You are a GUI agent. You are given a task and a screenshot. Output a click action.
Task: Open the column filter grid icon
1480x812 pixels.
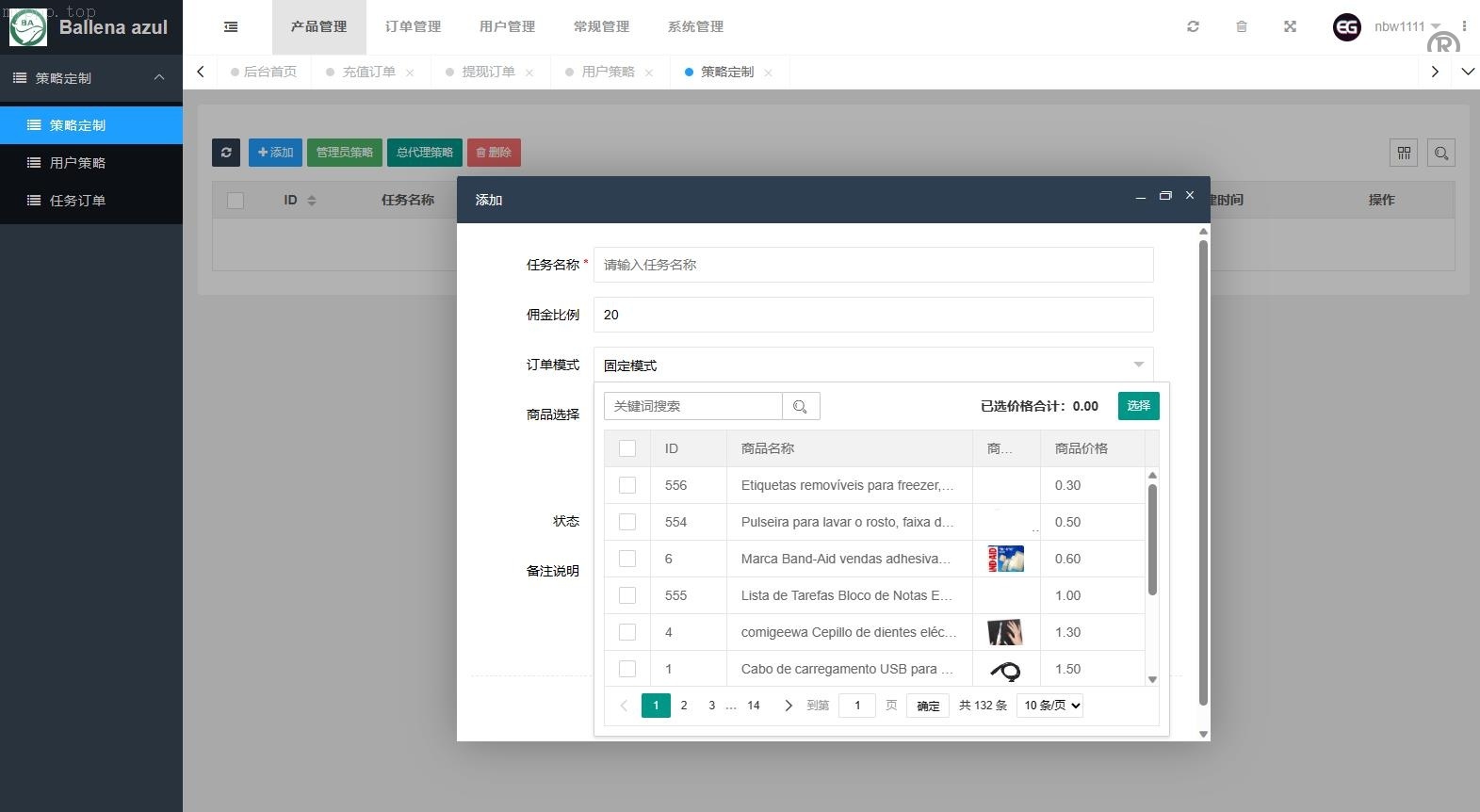click(x=1404, y=154)
